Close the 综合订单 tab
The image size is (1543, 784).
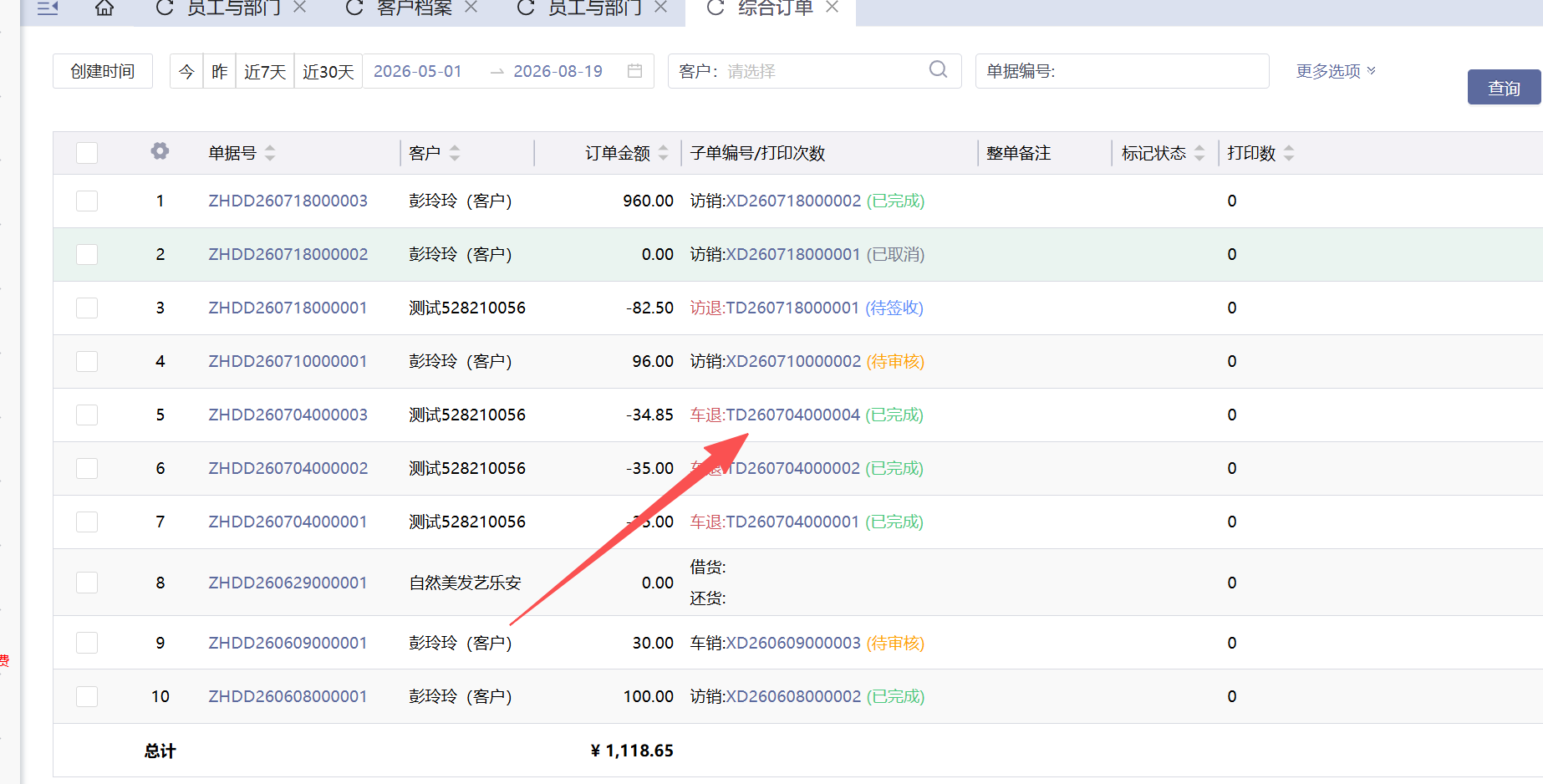point(832,8)
